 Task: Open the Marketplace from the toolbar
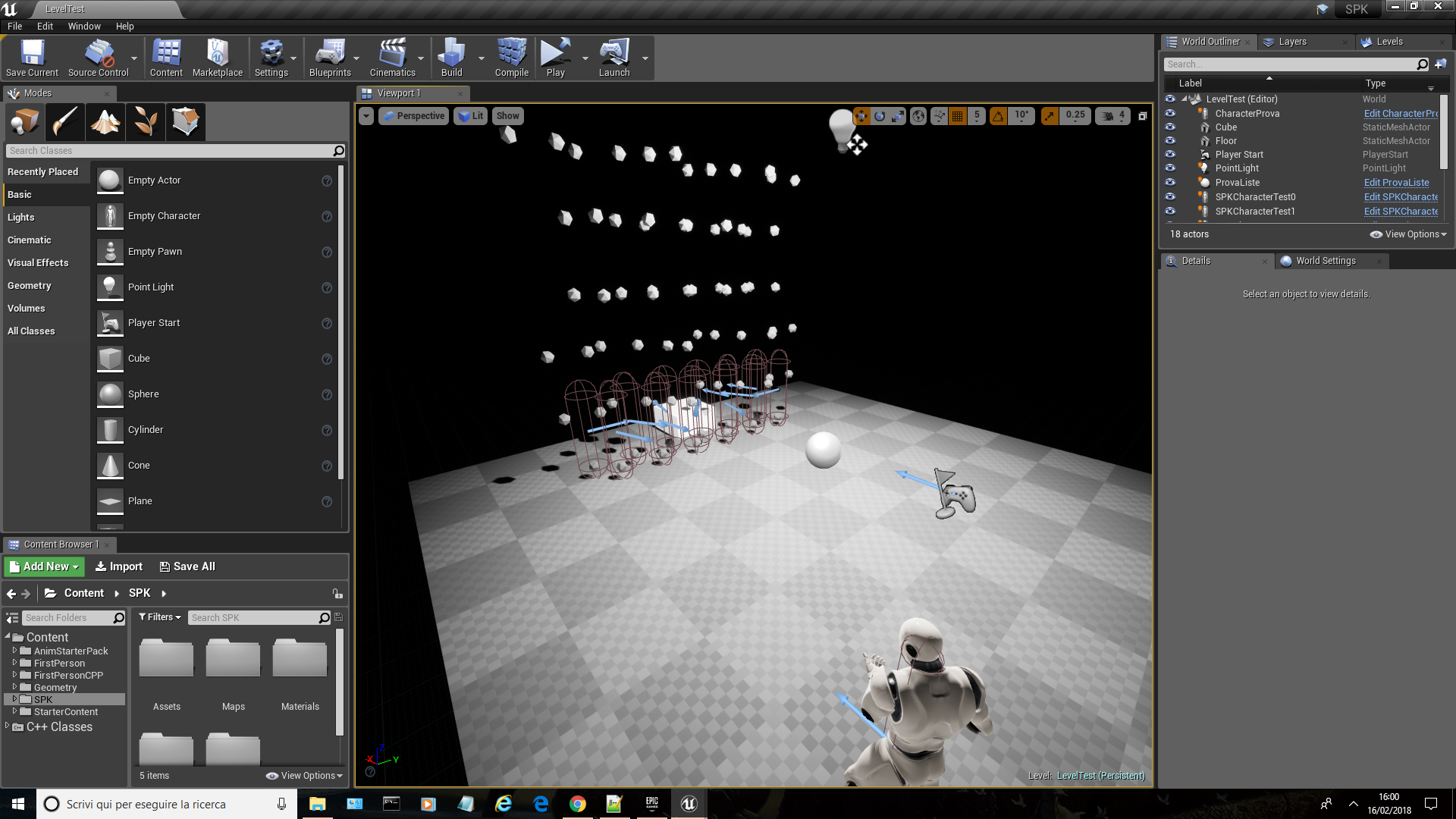[x=218, y=58]
